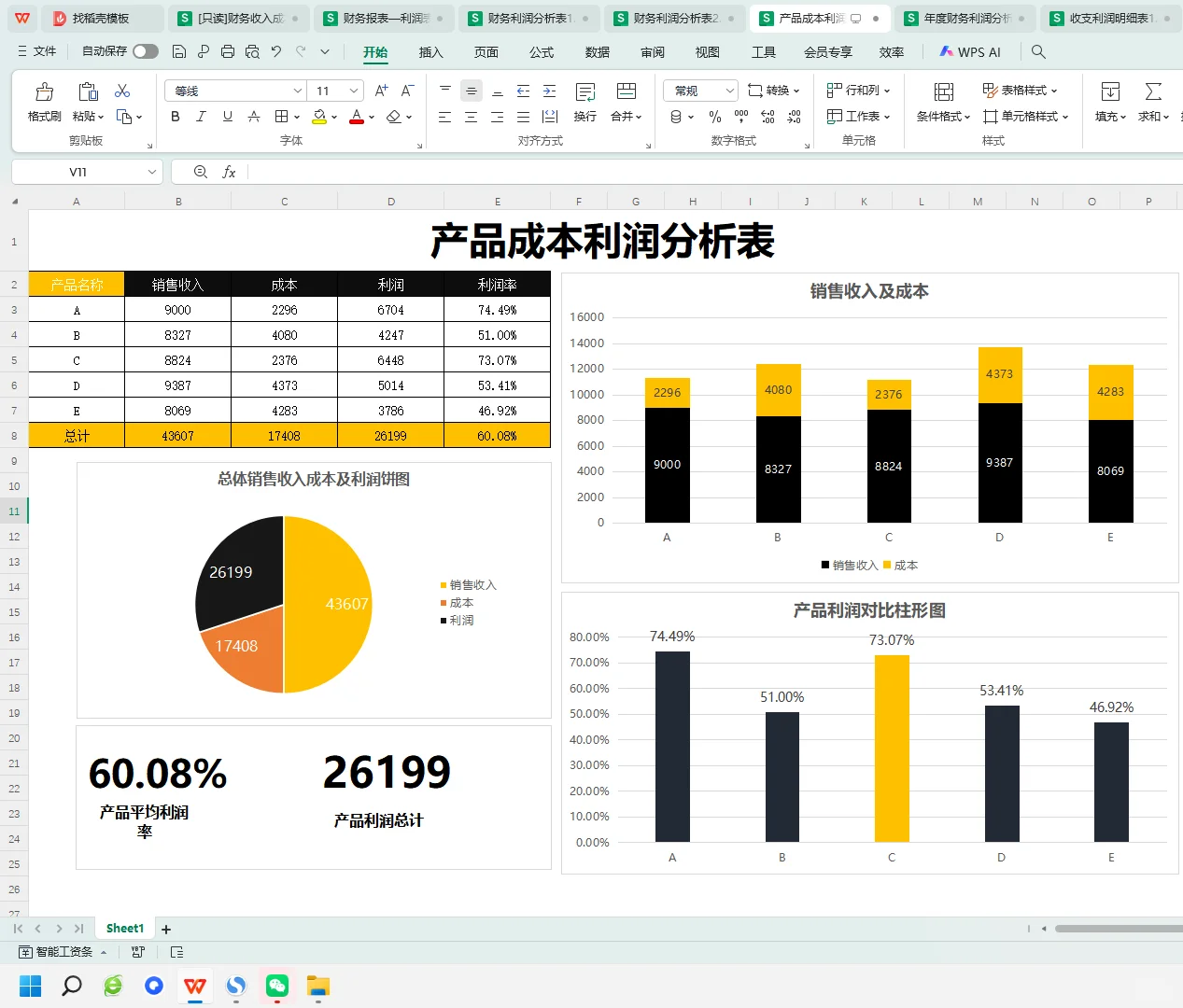
Task: Open the 文件 file menu
Action: [37, 51]
